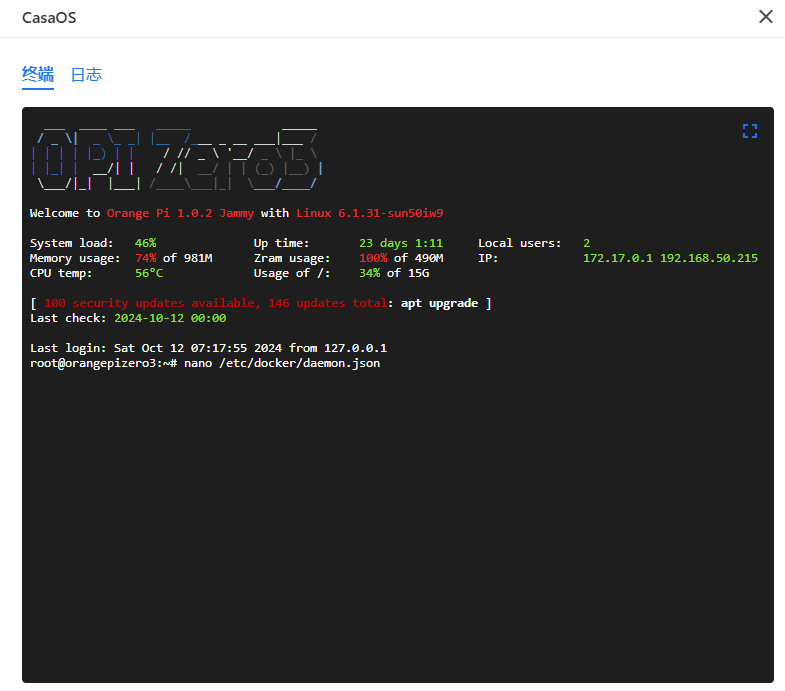
Task: Click the 'apt upgrade' text
Action: tap(439, 303)
